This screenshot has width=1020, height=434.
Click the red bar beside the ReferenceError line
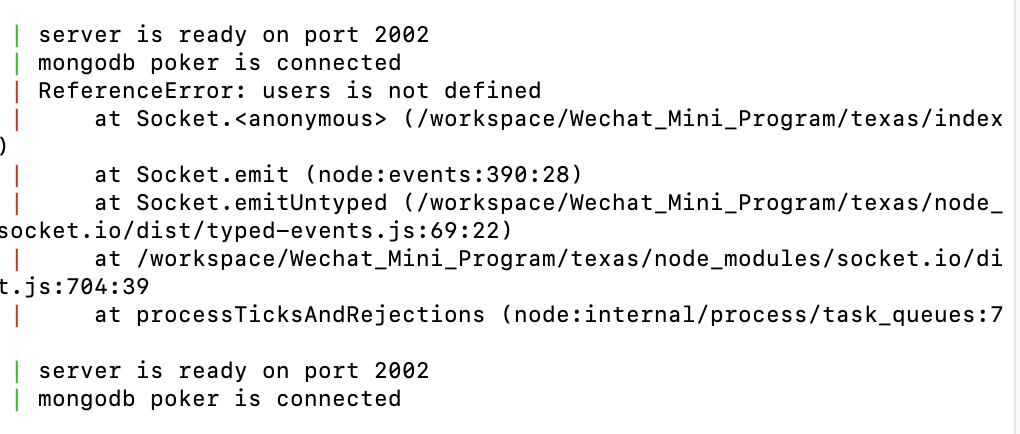pyautogui.click(x=16, y=90)
